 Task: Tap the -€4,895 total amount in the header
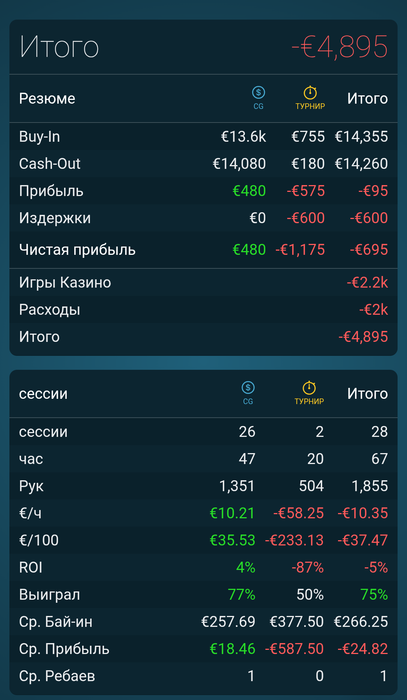tap(340, 46)
